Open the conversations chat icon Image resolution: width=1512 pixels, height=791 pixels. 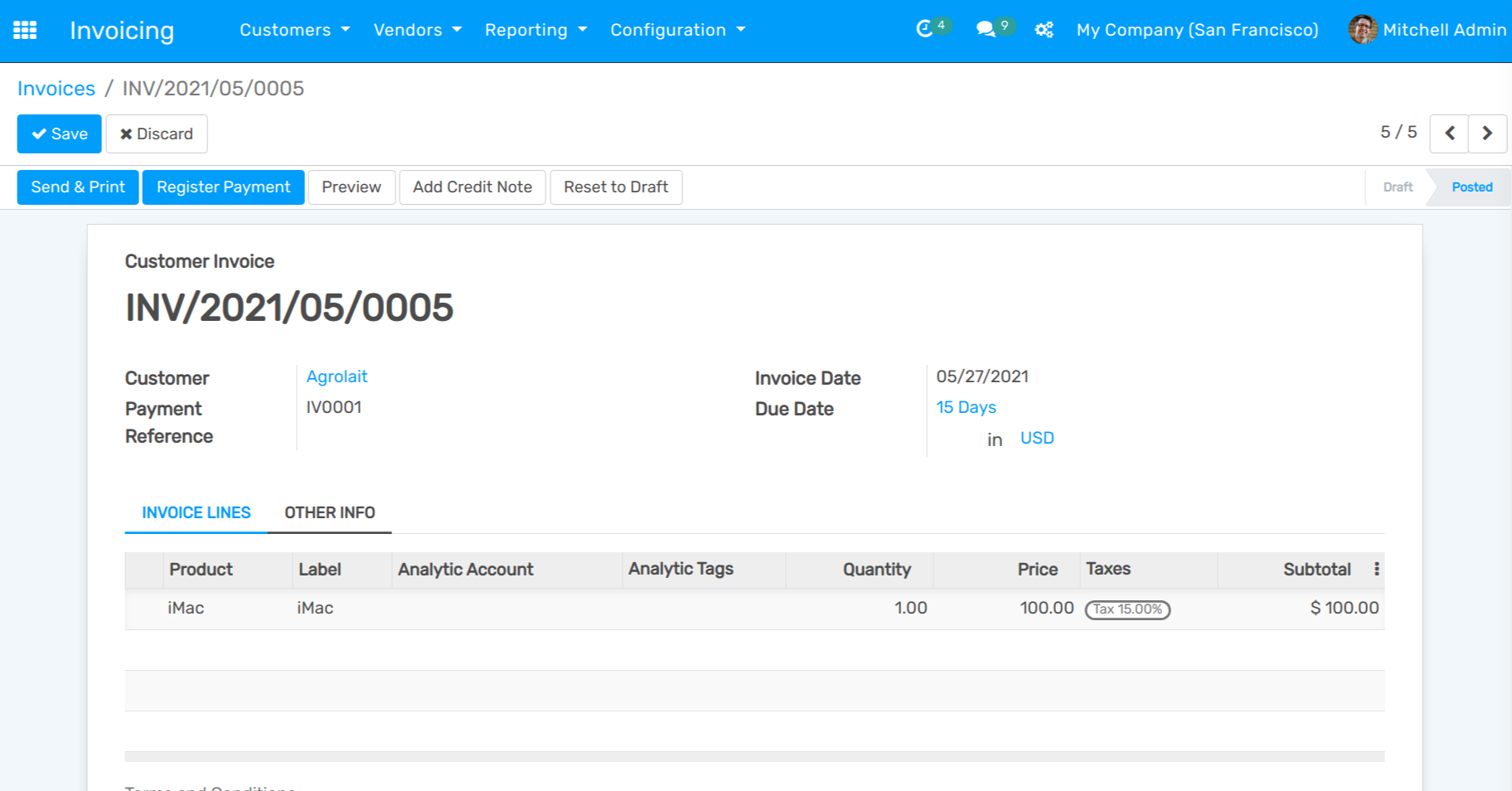coord(986,30)
